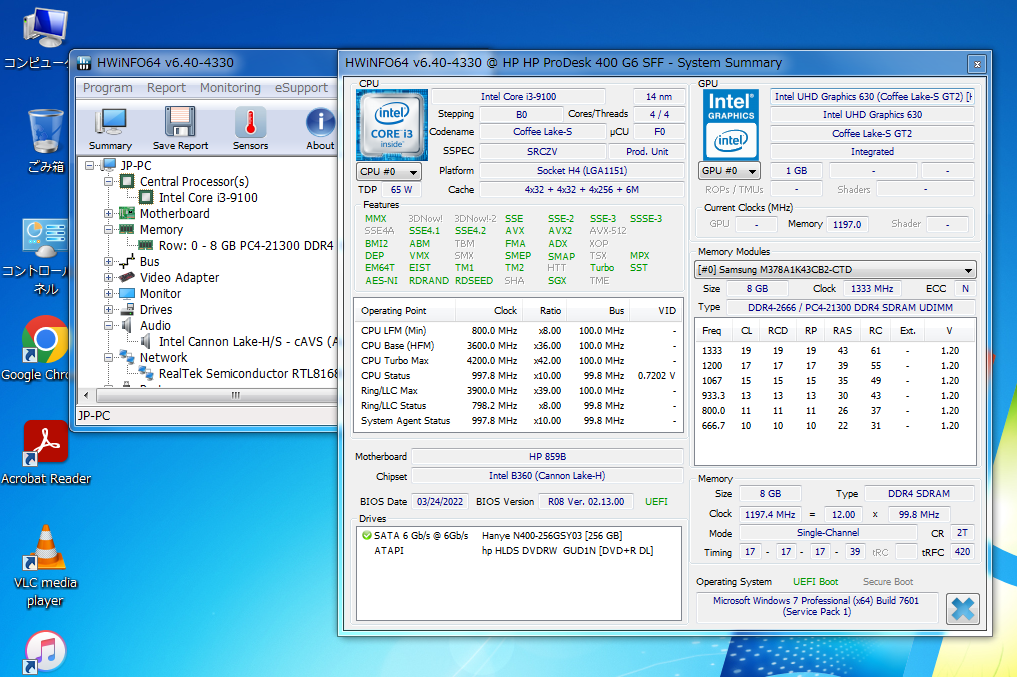Open the Program menu
1017x677 pixels.
[107, 88]
